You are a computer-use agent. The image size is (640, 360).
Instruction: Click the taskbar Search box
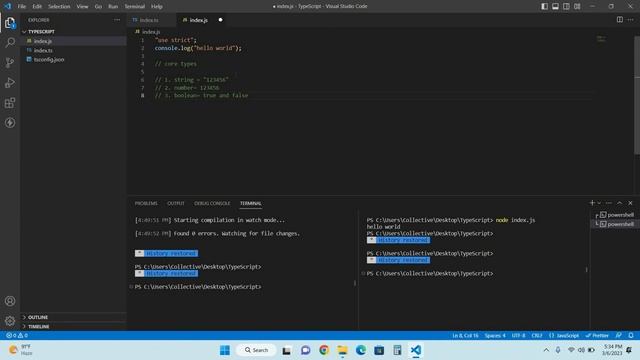click(256, 350)
